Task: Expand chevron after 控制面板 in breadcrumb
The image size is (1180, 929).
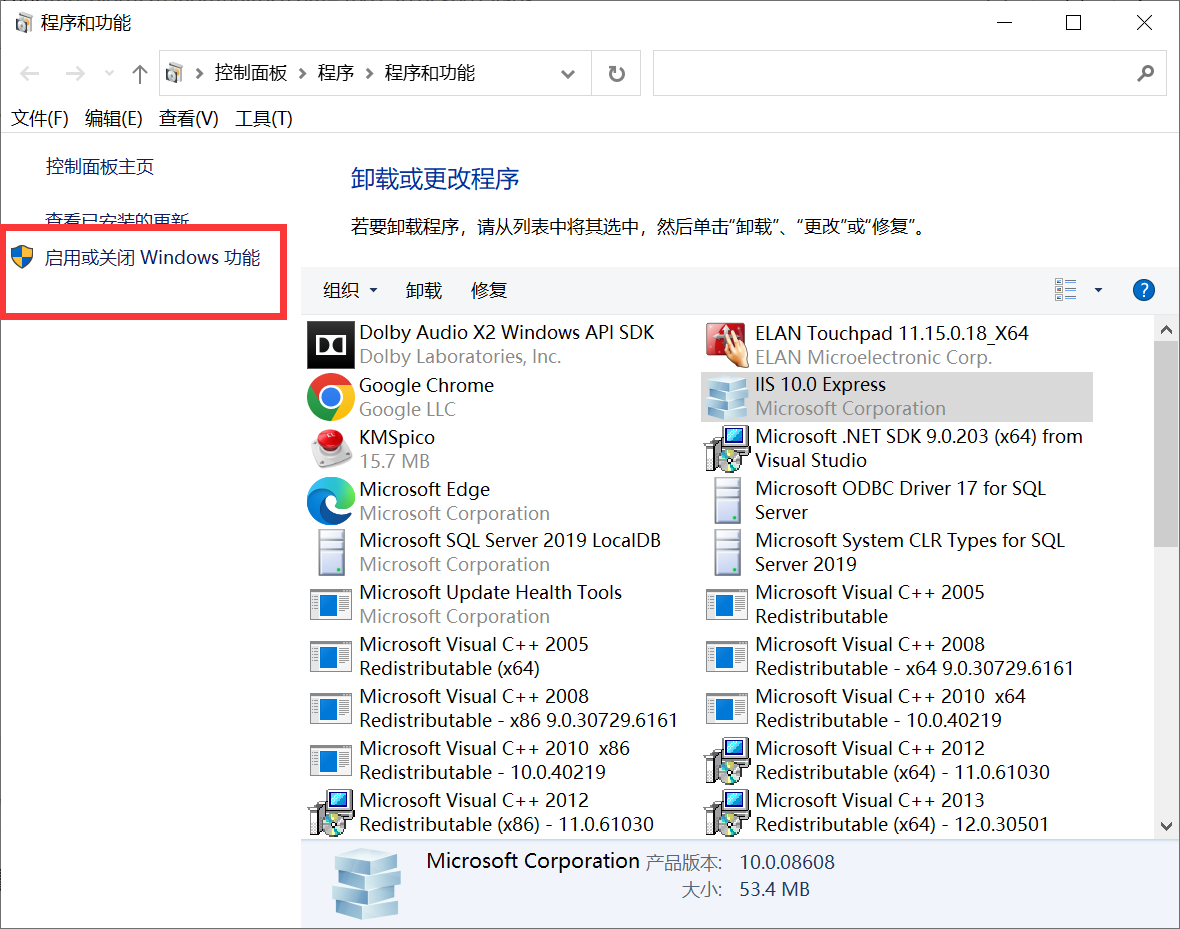Action: (303, 73)
